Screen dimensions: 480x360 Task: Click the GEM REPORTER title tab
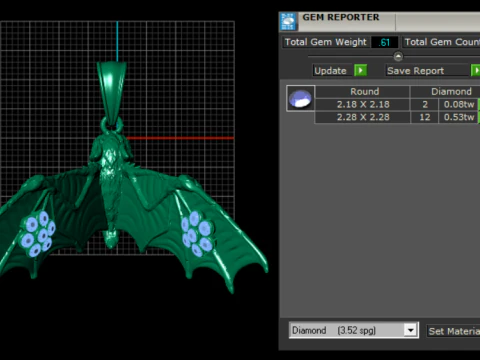(341, 17)
